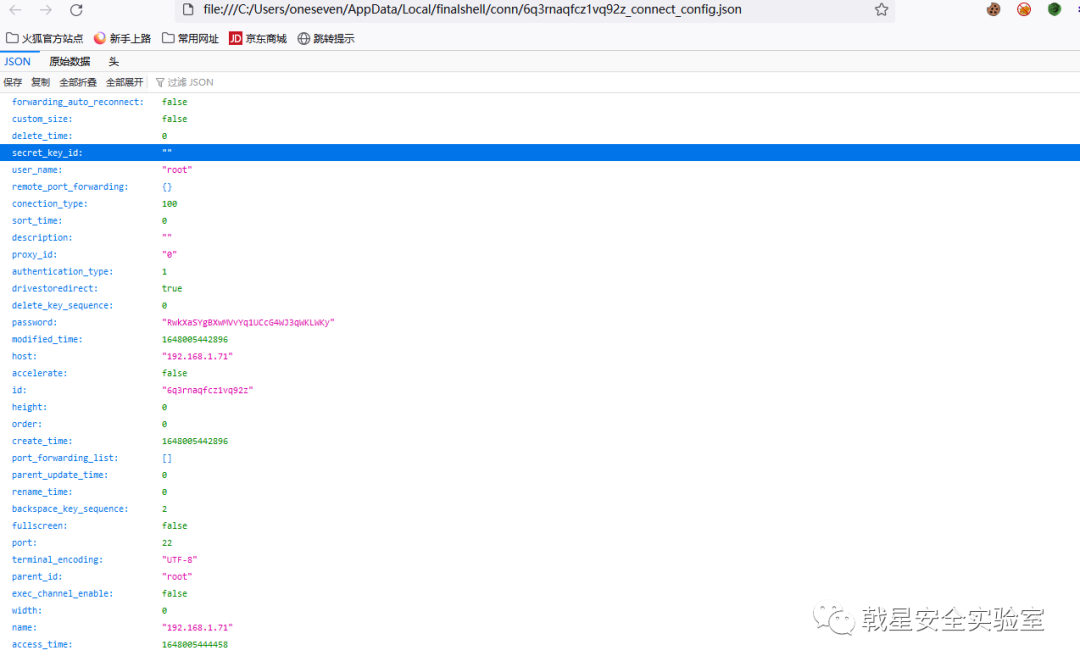Switch to the JSON tab

coord(17,61)
